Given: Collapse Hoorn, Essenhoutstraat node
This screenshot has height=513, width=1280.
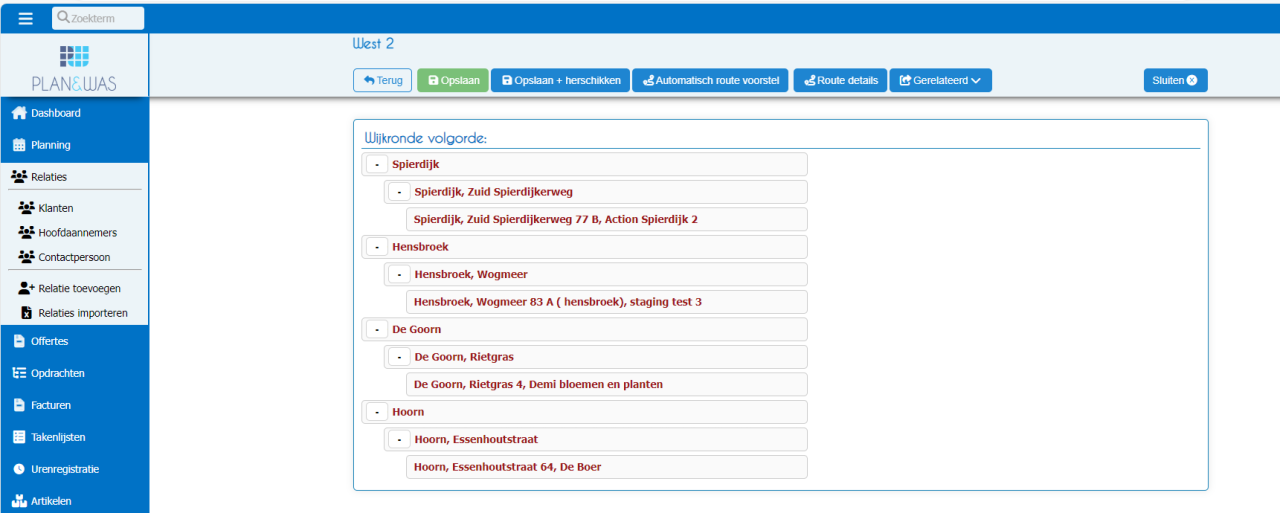Looking at the screenshot, I should [x=399, y=439].
